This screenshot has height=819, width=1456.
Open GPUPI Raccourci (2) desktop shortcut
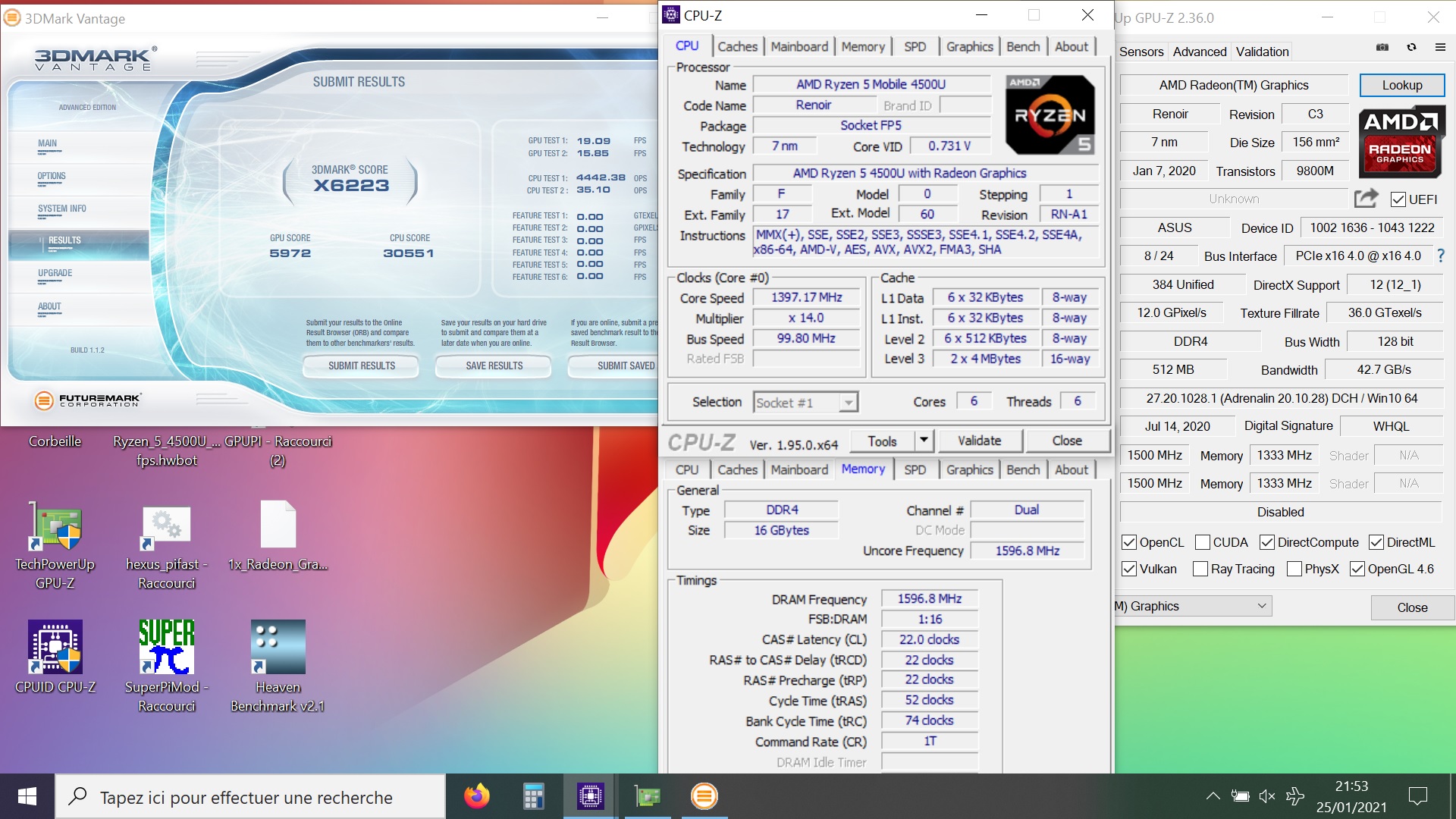(x=278, y=450)
